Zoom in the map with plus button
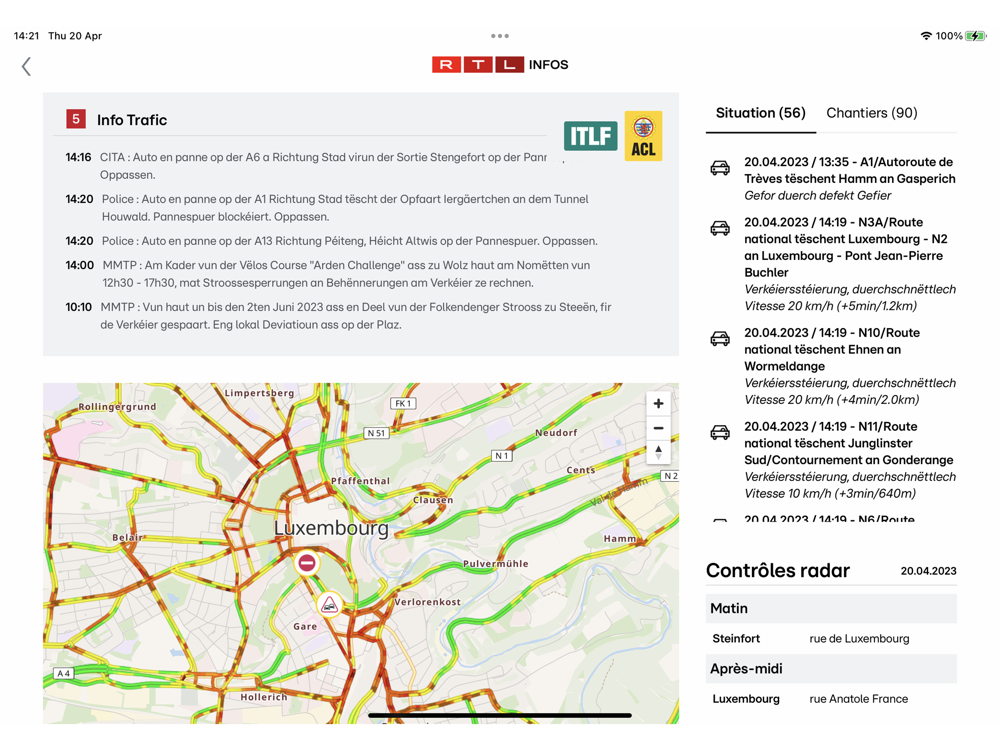This screenshot has height=750, width=1000. 658,403
